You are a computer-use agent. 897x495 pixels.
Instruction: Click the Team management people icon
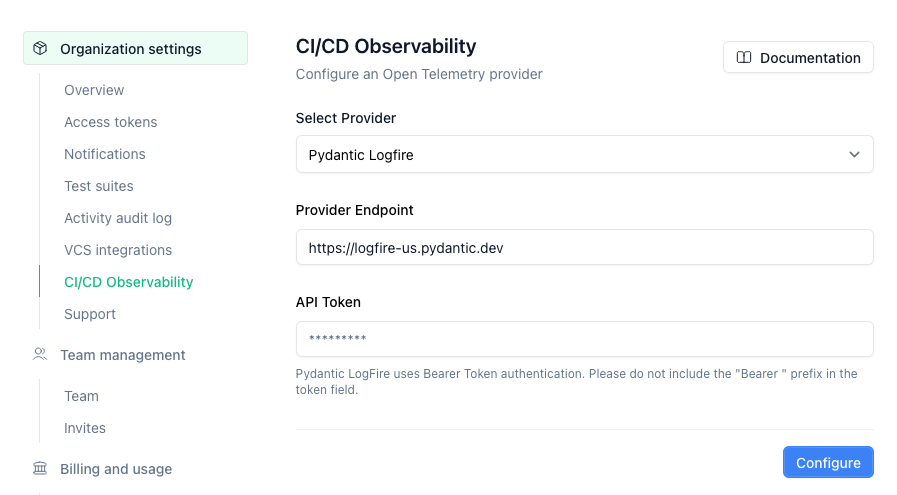coord(40,355)
